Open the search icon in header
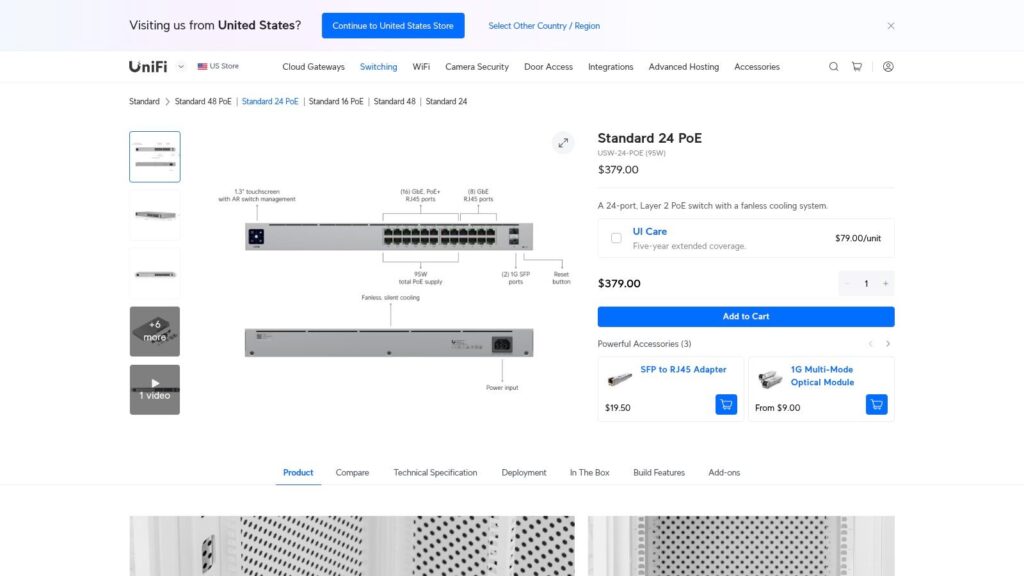Viewport: 1024px width, 576px height. coord(833,67)
